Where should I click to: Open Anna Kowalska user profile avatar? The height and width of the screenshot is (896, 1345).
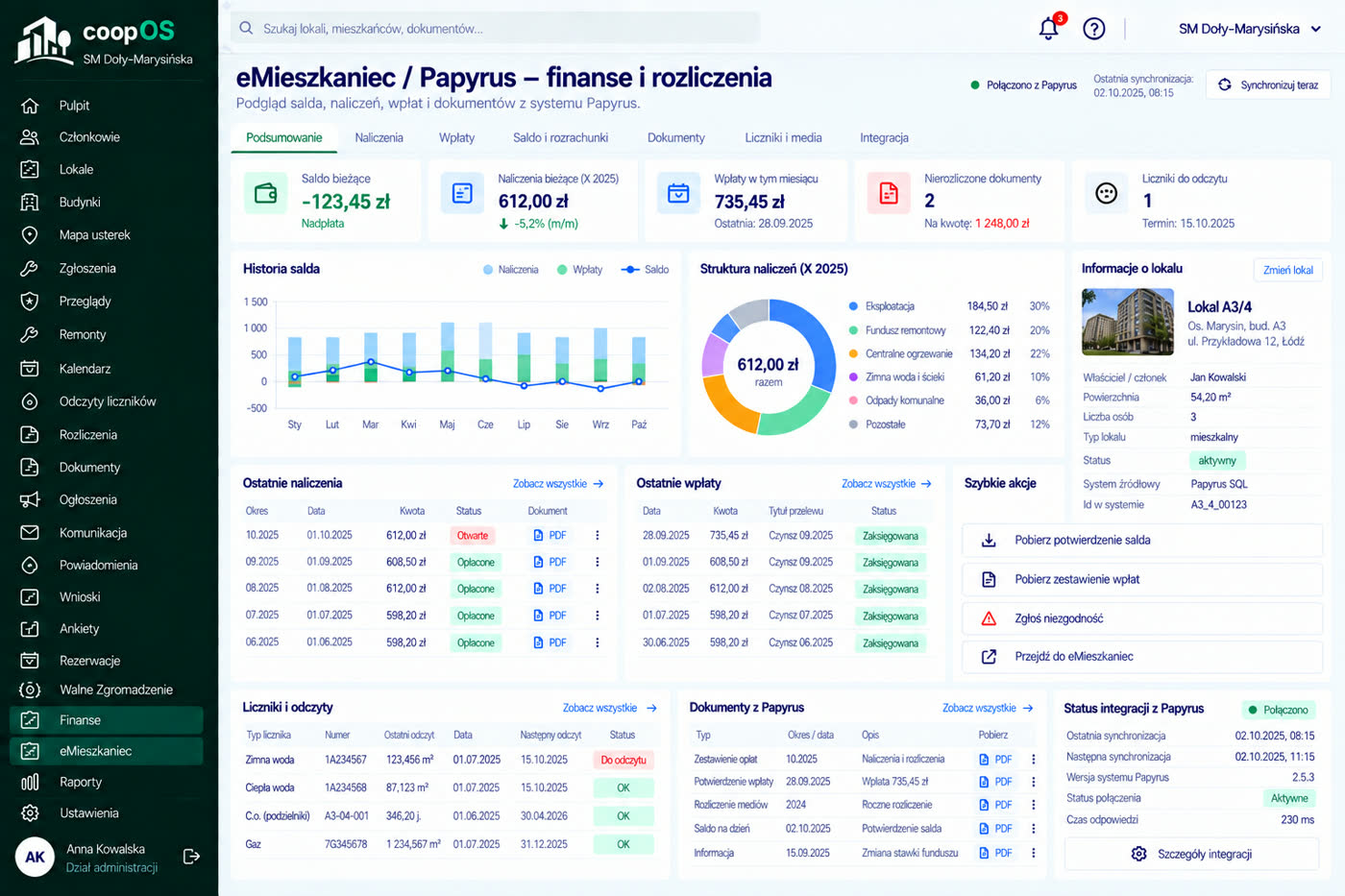click(35, 857)
